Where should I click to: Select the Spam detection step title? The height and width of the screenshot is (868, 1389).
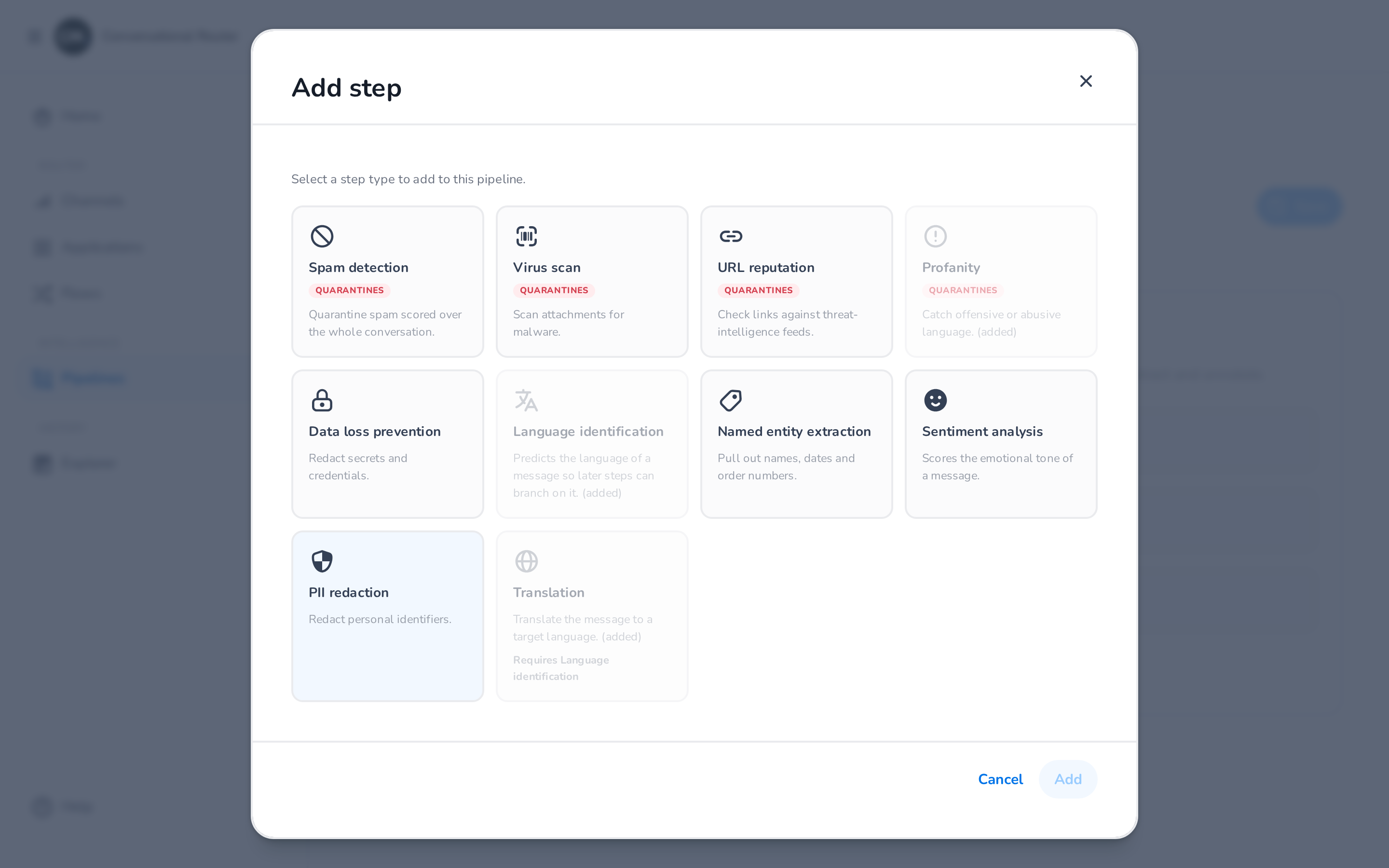(x=358, y=268)
